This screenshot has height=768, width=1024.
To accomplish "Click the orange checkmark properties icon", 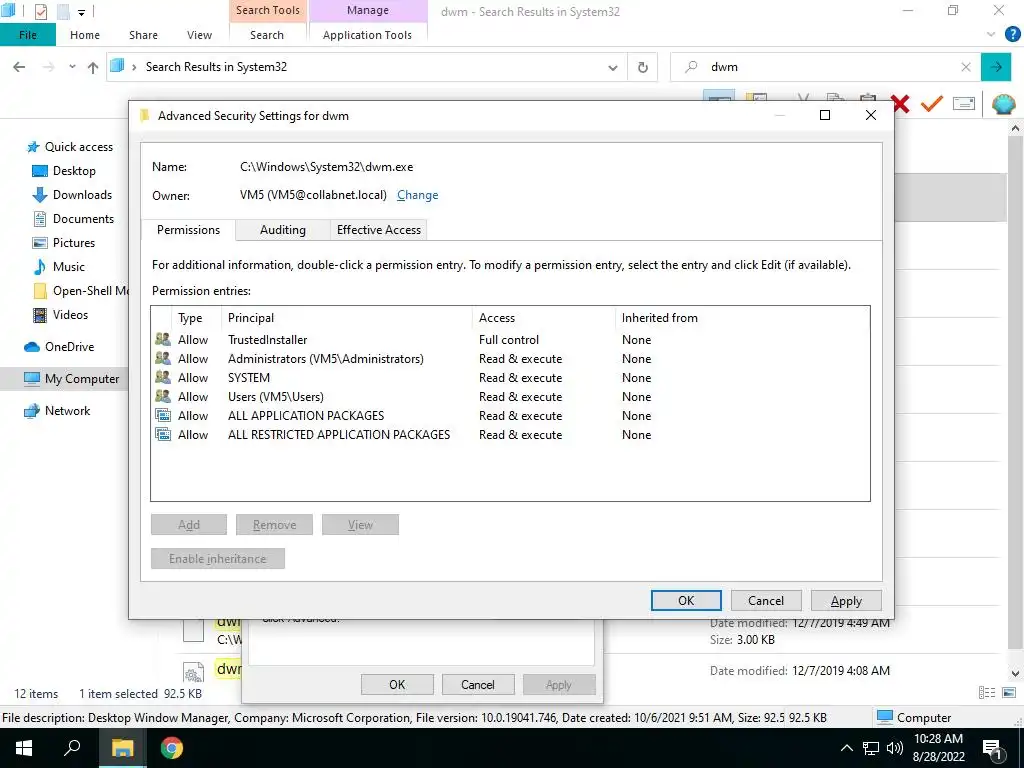I will point(932,104).
